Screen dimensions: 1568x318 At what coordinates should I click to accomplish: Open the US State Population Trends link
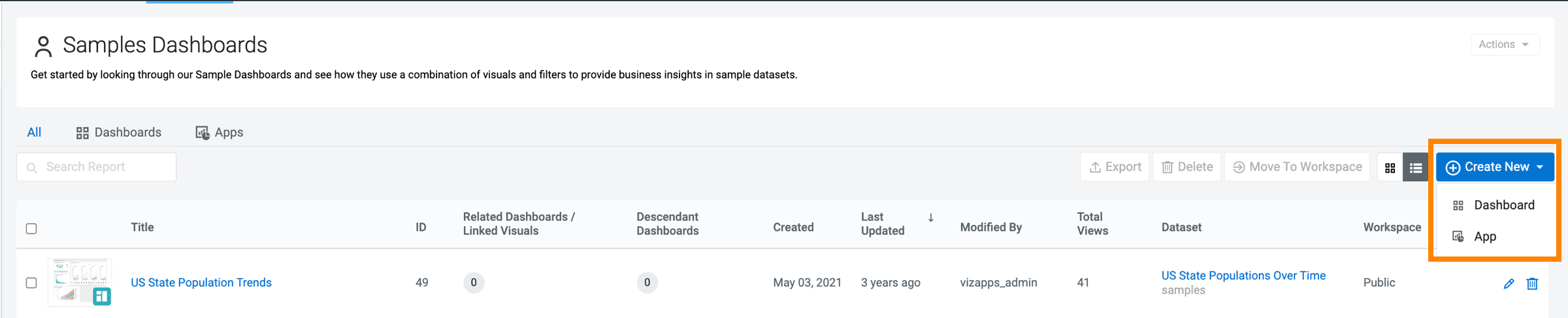tap(201, 283)
